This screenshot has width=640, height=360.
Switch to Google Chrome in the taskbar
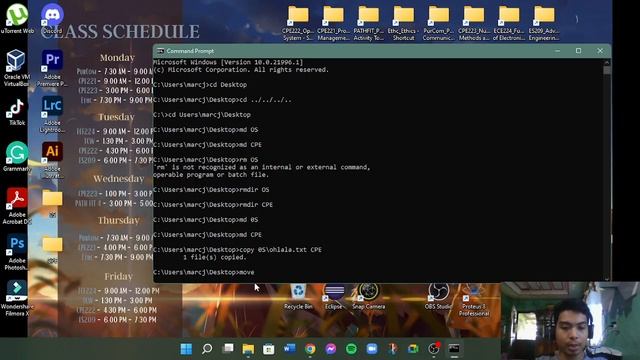(310, 349)
